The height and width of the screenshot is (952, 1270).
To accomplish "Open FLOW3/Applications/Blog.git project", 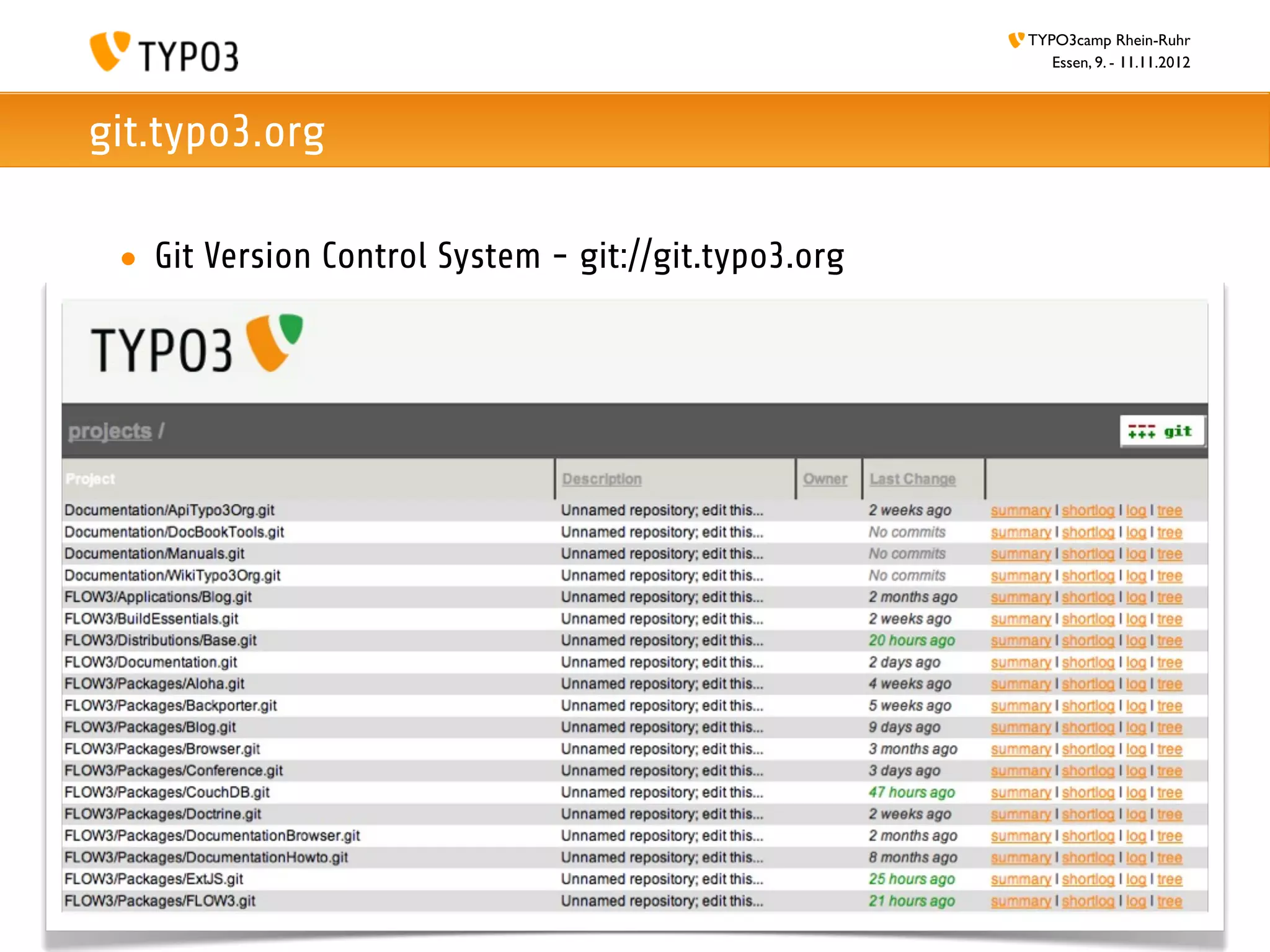I will [158, 597].
